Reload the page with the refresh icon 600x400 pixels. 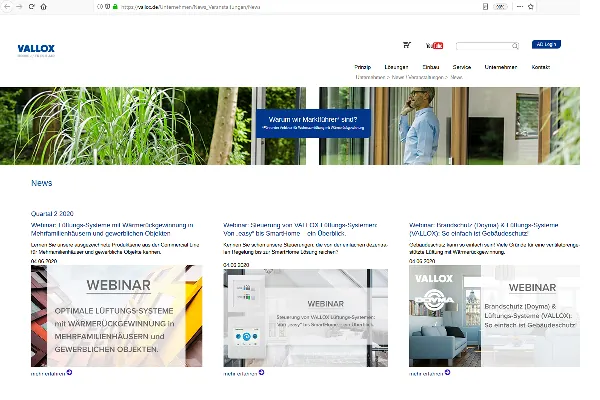[31, 6]
